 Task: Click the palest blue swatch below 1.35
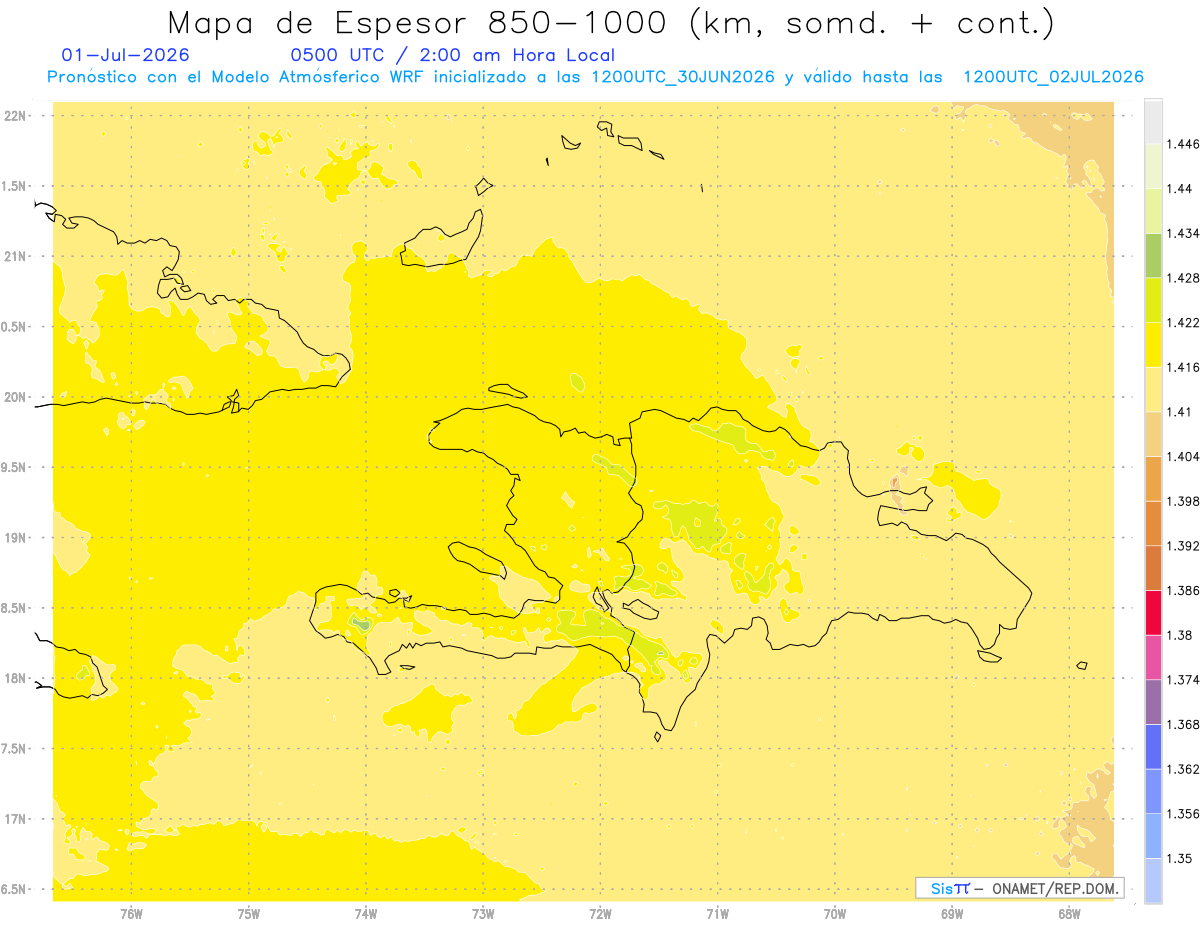pos(1154,880)
